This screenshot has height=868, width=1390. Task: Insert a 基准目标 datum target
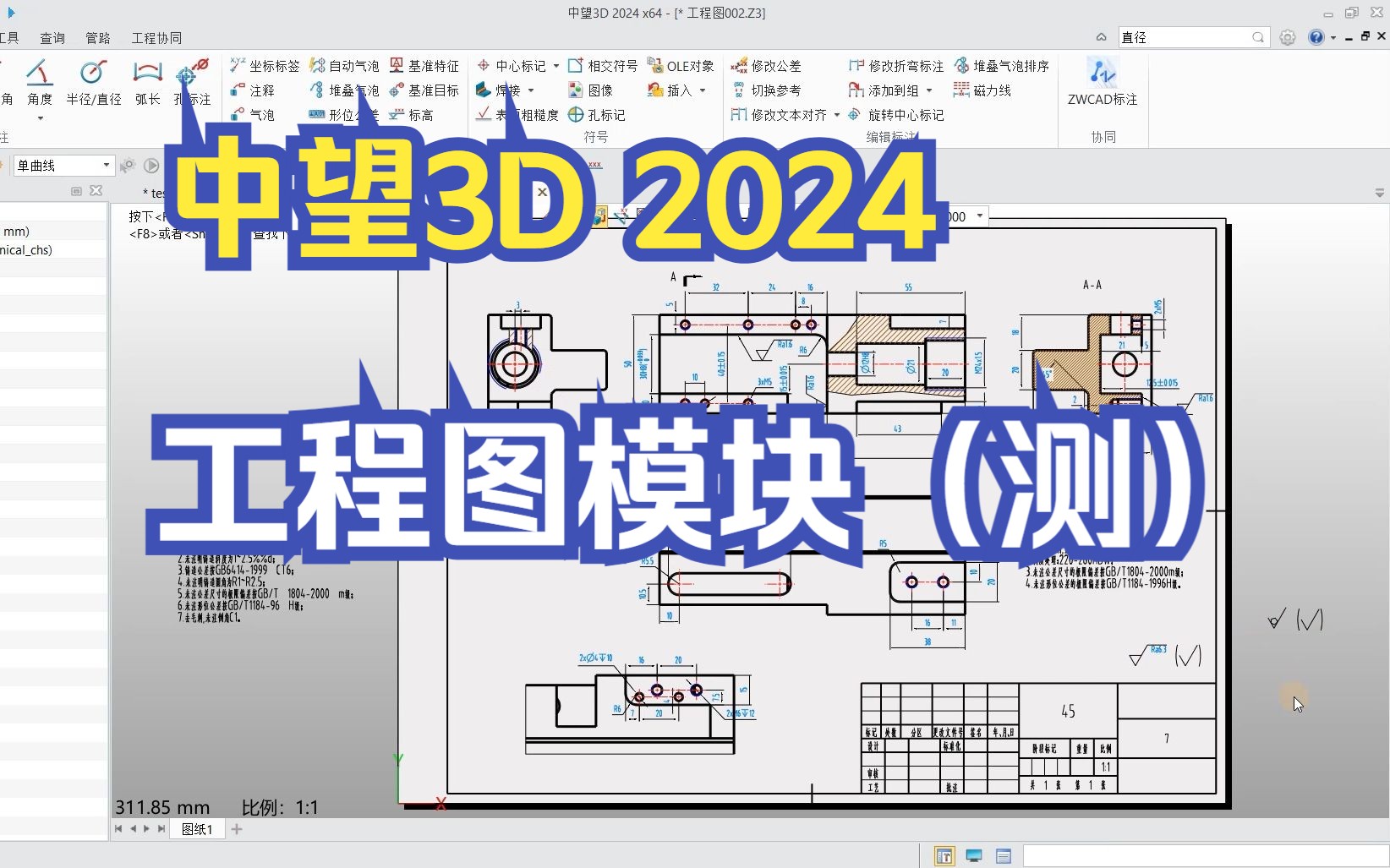click(x=424, y=90)
